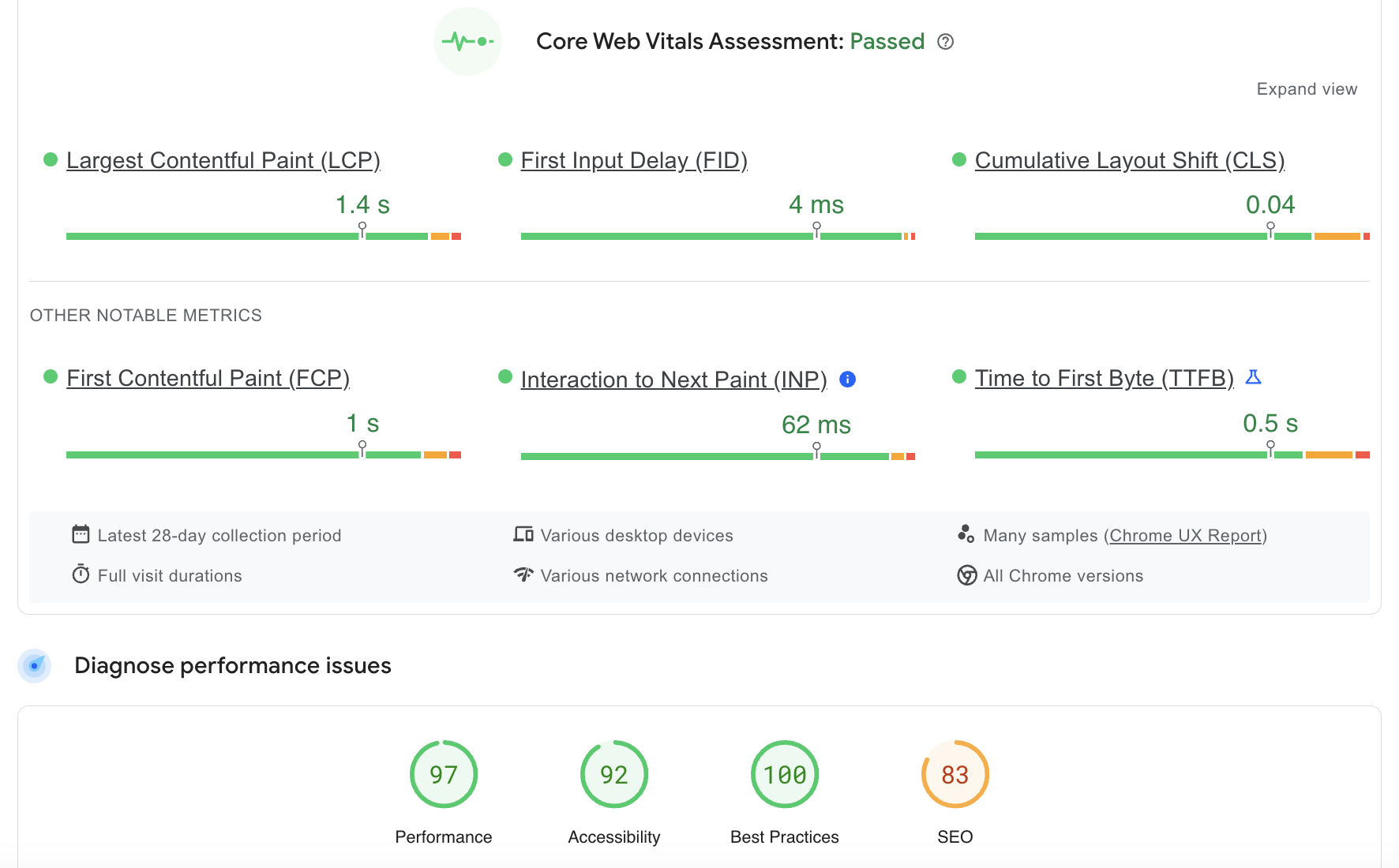1399x868 pixels.
Task: Click the desktop devices icon
Action: (x=523, y=535)
